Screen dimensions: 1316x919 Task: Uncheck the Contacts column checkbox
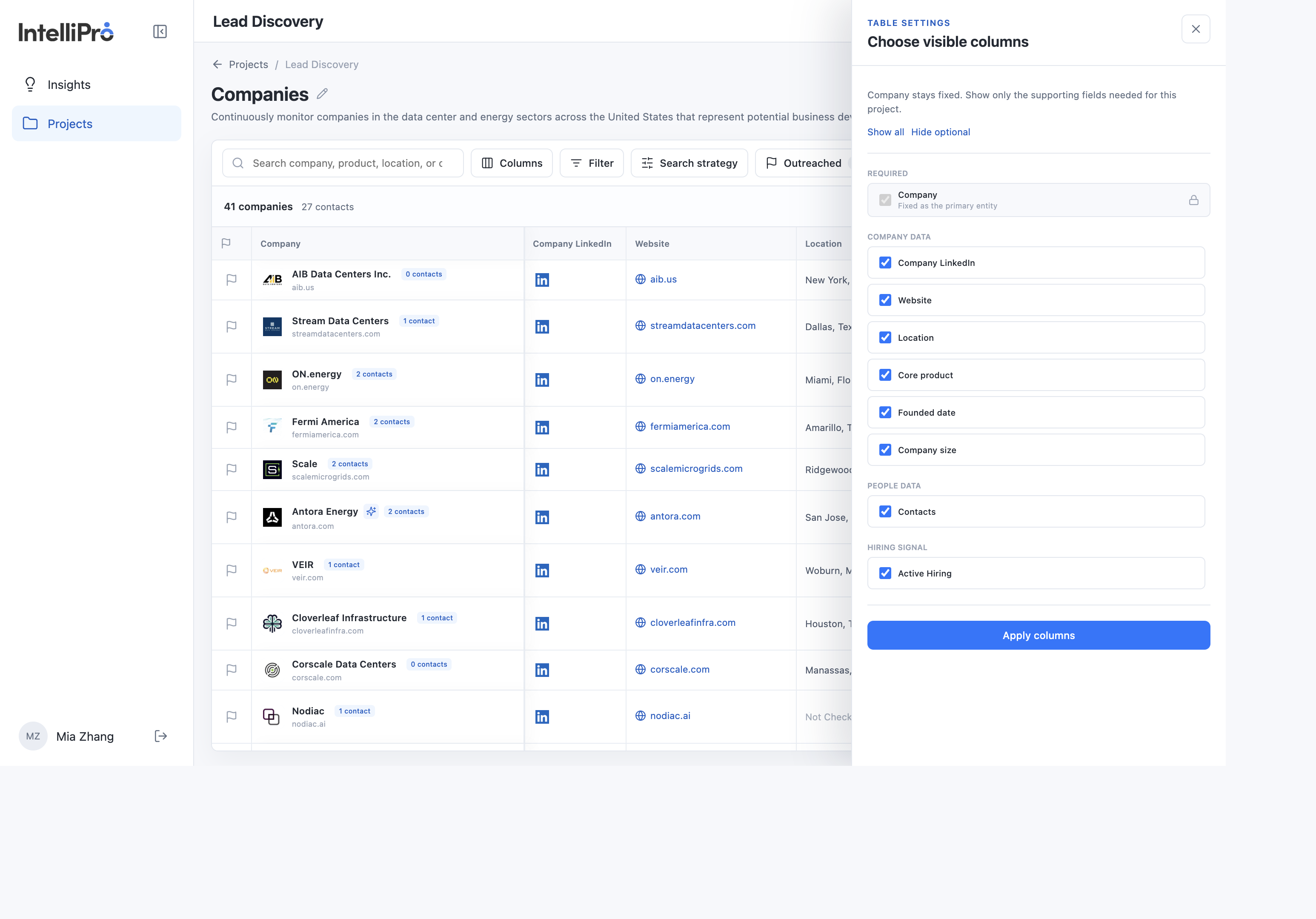pyautogui.click(x=886, y=512)
